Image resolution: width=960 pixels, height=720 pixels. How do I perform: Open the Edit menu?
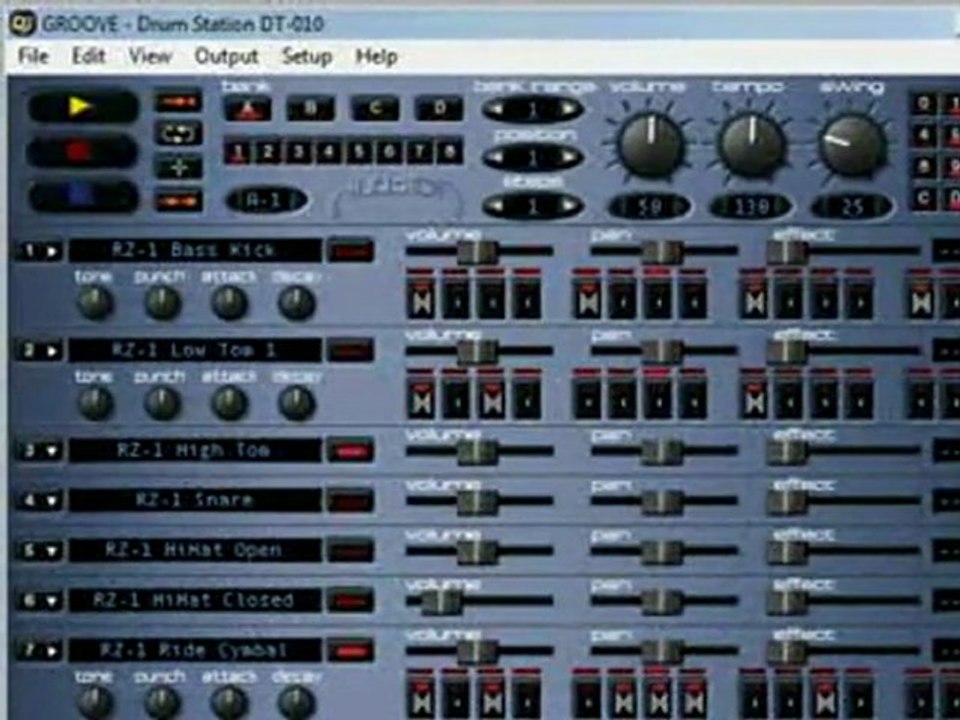point(89,56)
